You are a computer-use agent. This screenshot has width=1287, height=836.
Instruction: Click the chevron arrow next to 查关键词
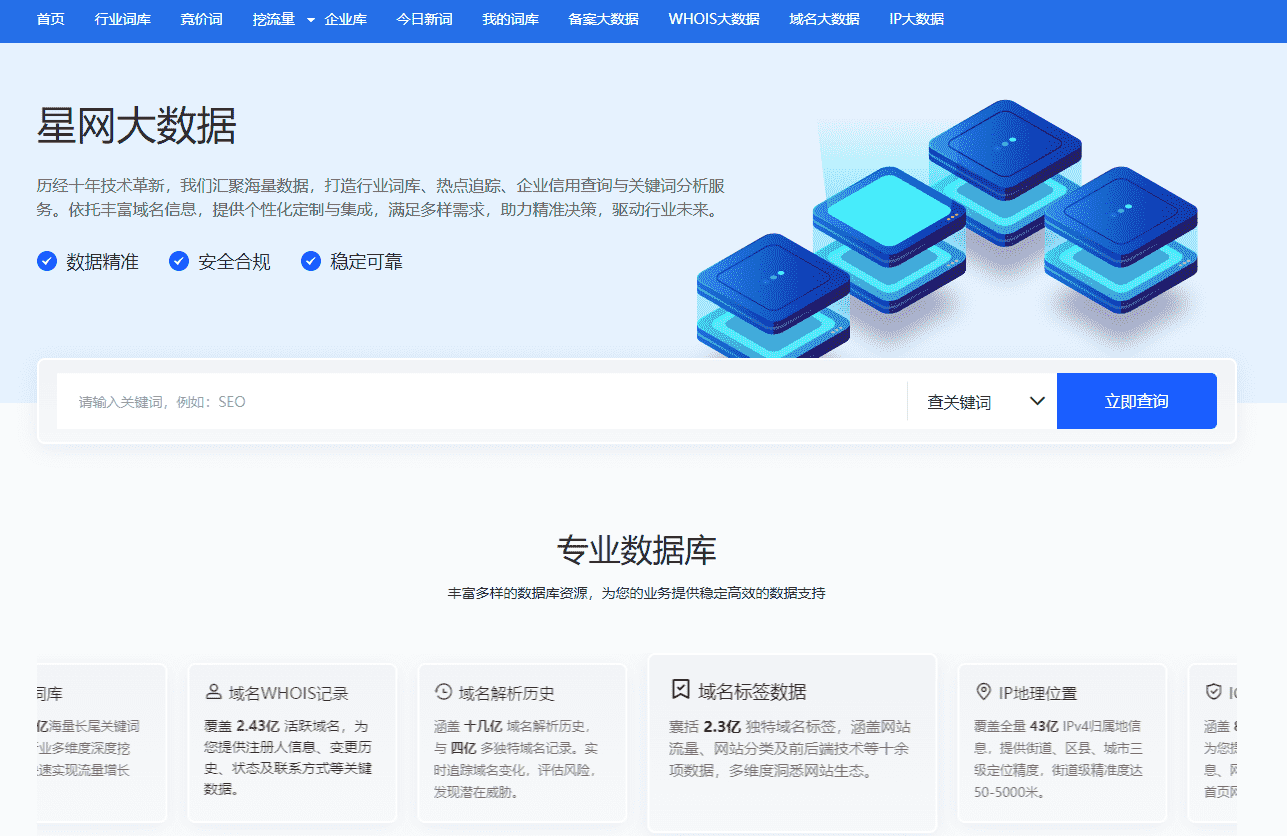pos(1037,401)
